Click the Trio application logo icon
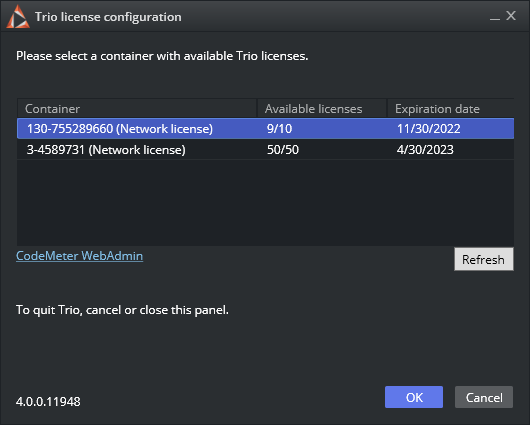This screenshot has width=530, height=425. (x=18, y=17)
